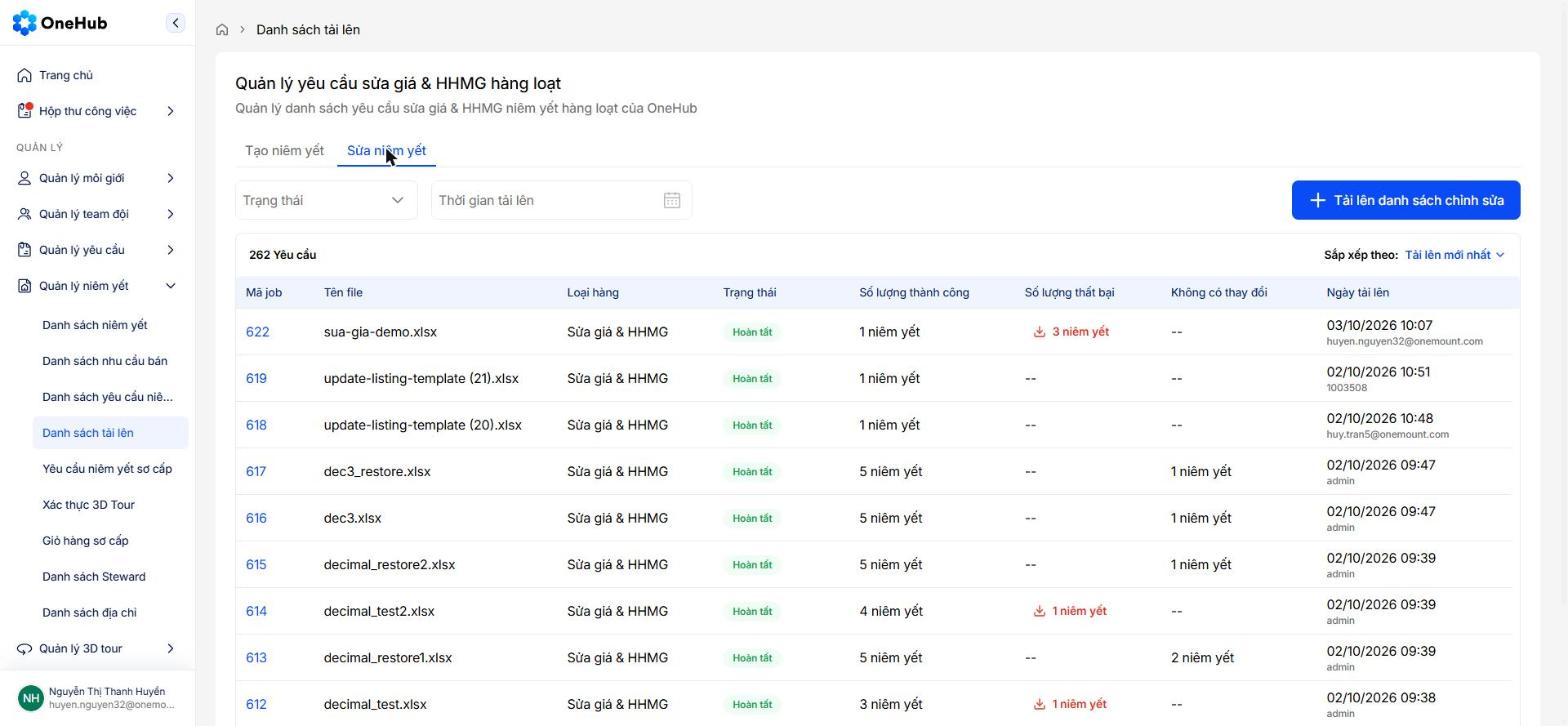The height and width of the screenshot is (726, 1568).
Task: Click Tải lên danh sách chỉnh sửa button
Action: [x=1406, y=200]
